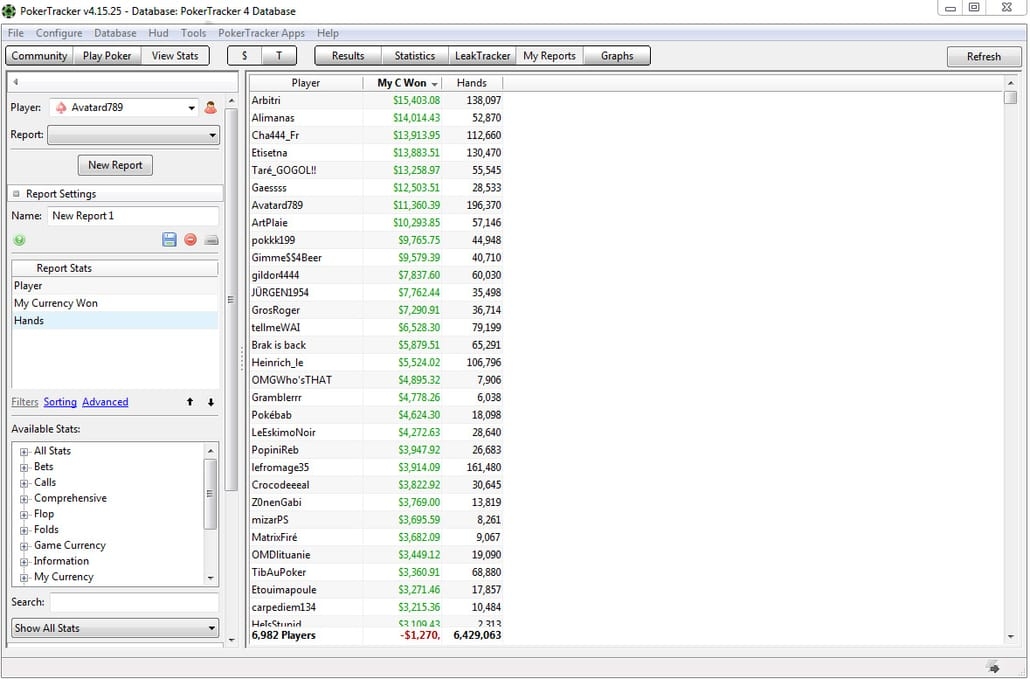Expand the Information tree node

coord(24,561)
